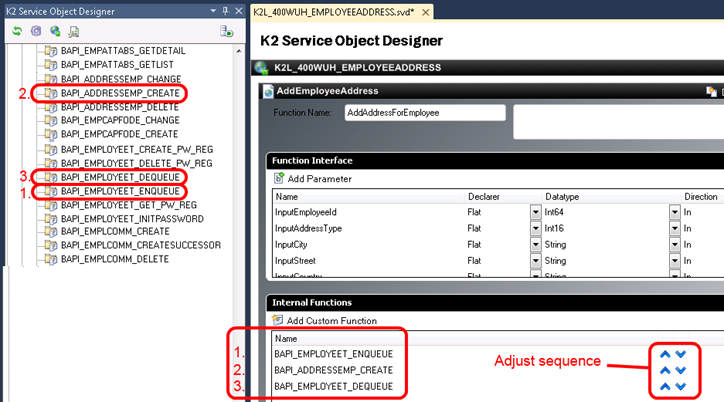Pin the K2 Service Object Designer panel

pyautogui.click(x=224, y=11)
